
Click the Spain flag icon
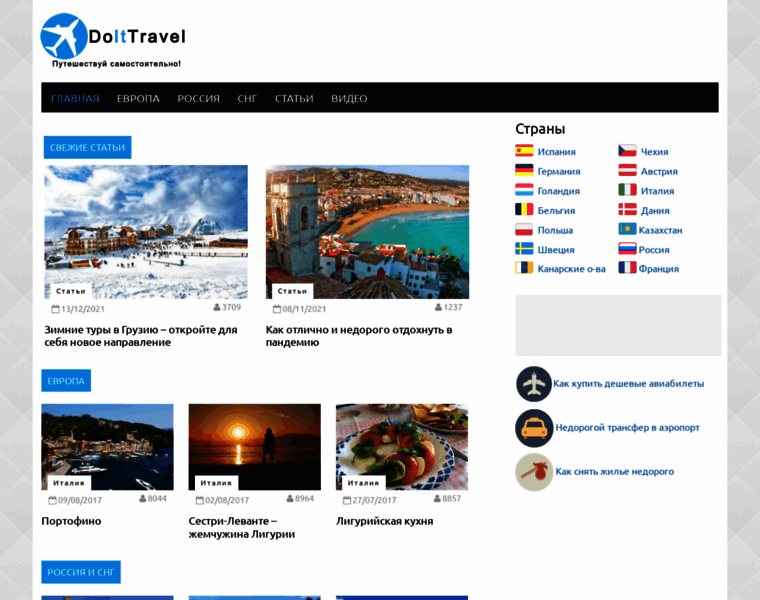click(x=524, y=151)
